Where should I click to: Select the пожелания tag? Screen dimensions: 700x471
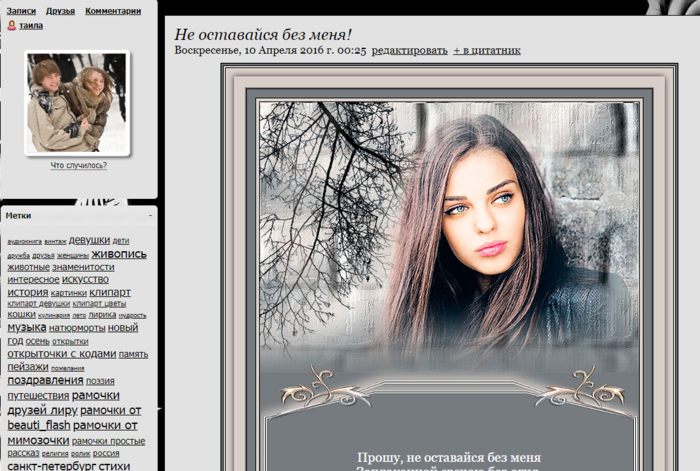point(67,368)
